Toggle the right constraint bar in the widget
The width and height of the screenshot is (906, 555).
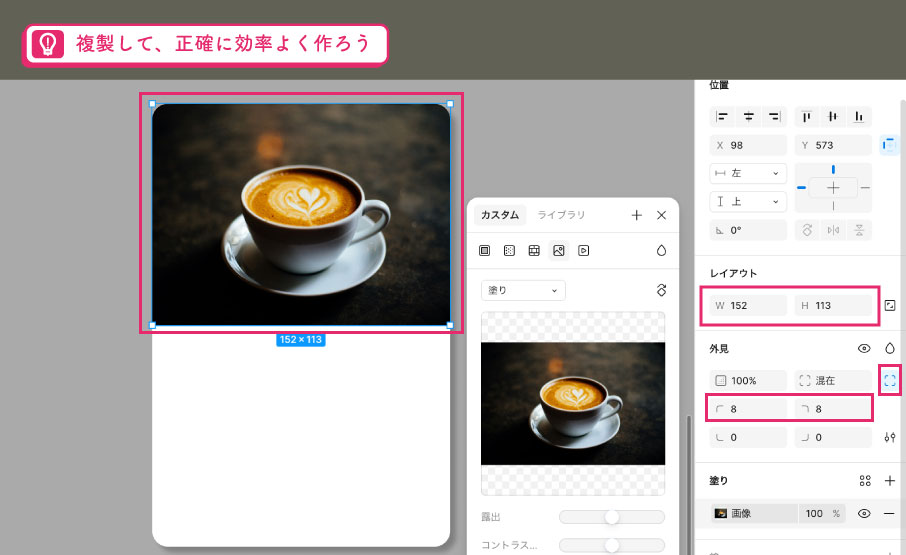tap(865, 188)
